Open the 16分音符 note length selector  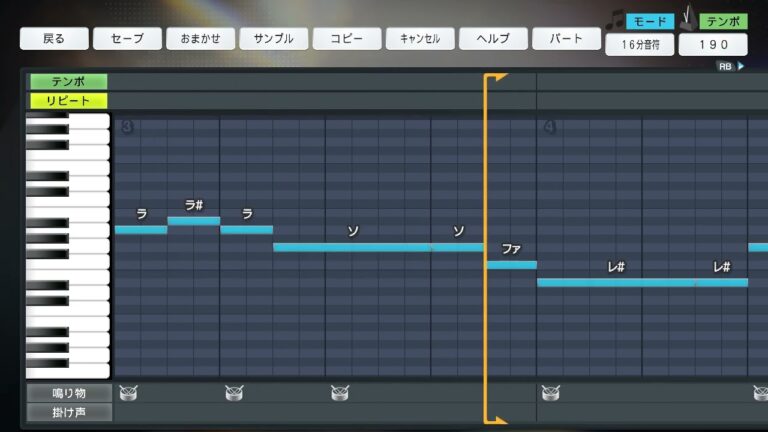click(x=638, y=45)
